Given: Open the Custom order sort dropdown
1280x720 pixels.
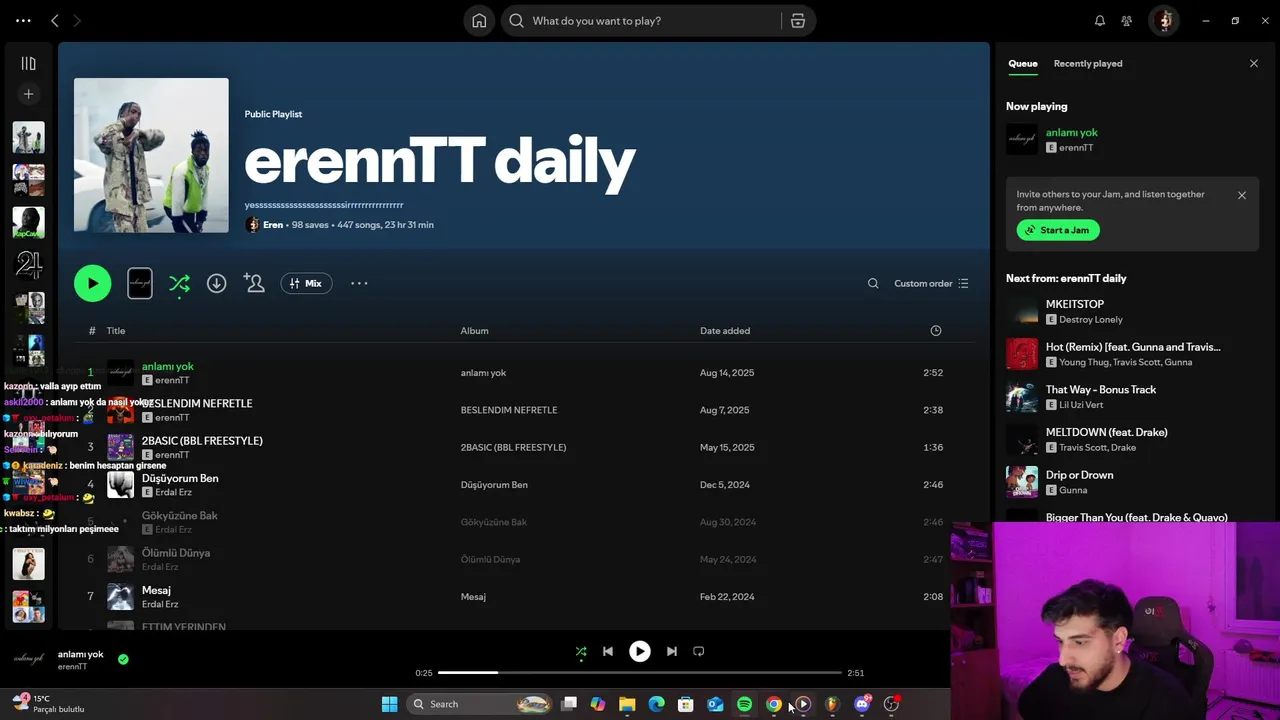Looking at the screenshot, I should click(x=931, y=283).
